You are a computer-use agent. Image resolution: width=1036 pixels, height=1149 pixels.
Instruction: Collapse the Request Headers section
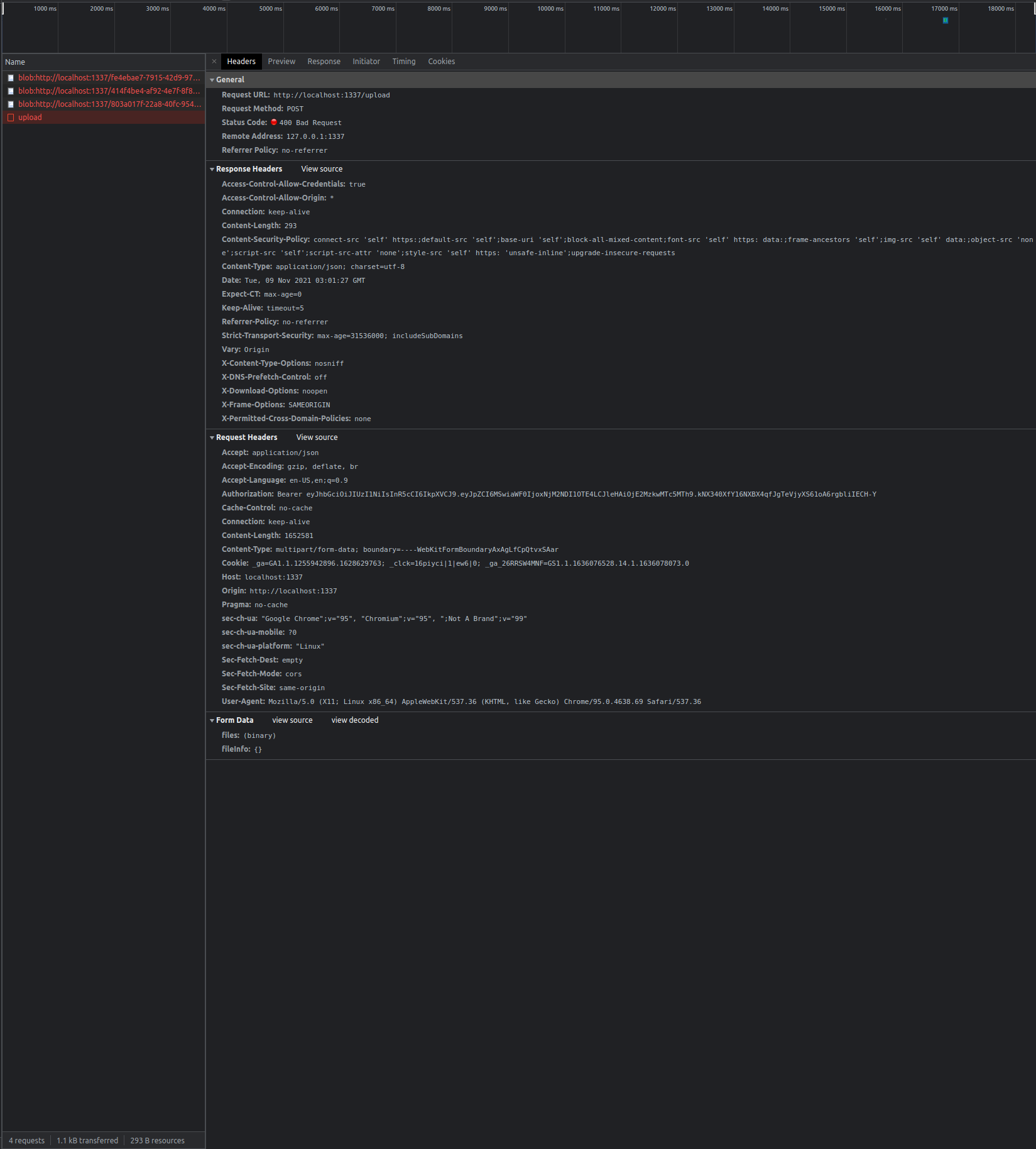pyautogui.click(x=212, y=437)
